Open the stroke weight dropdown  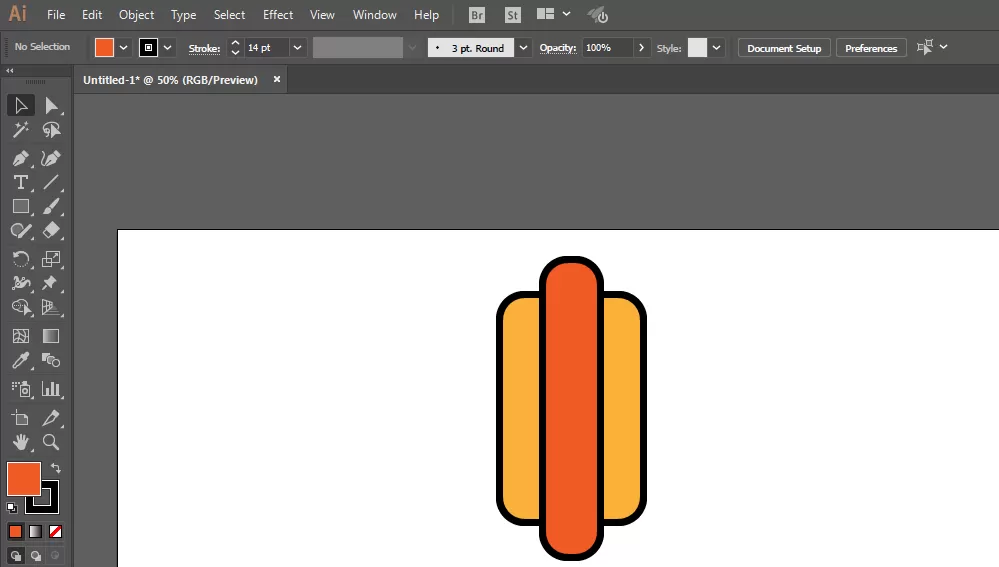pyautogui.click(x=297, y=48)
